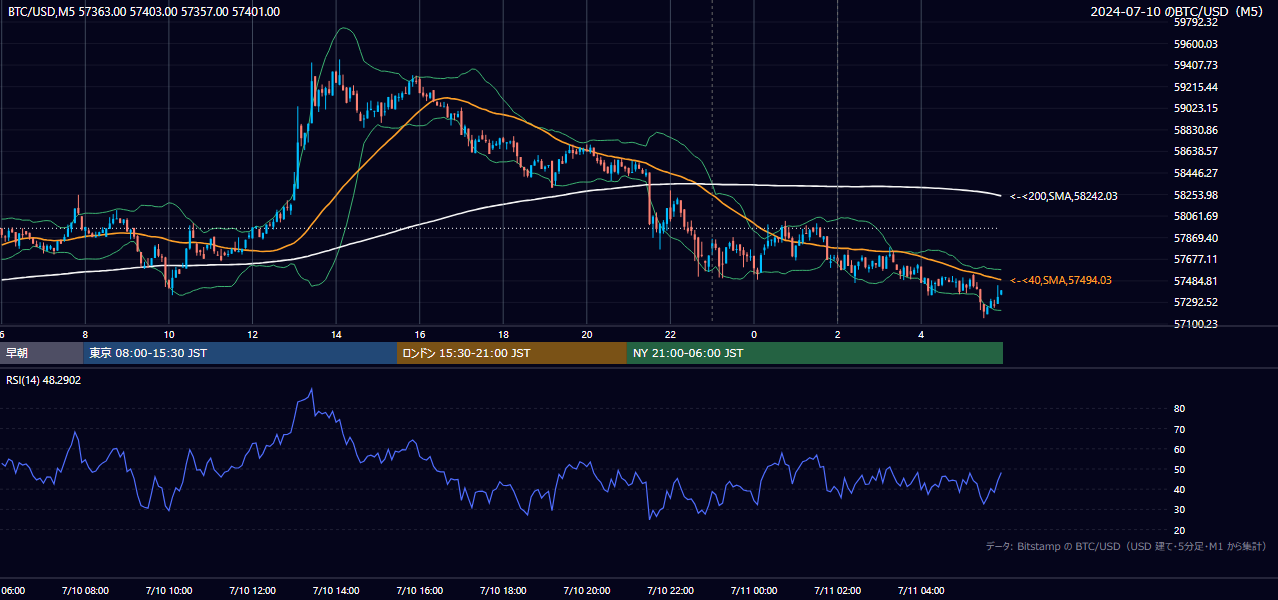Select price axis value 58830.86

coord(1195,130)
